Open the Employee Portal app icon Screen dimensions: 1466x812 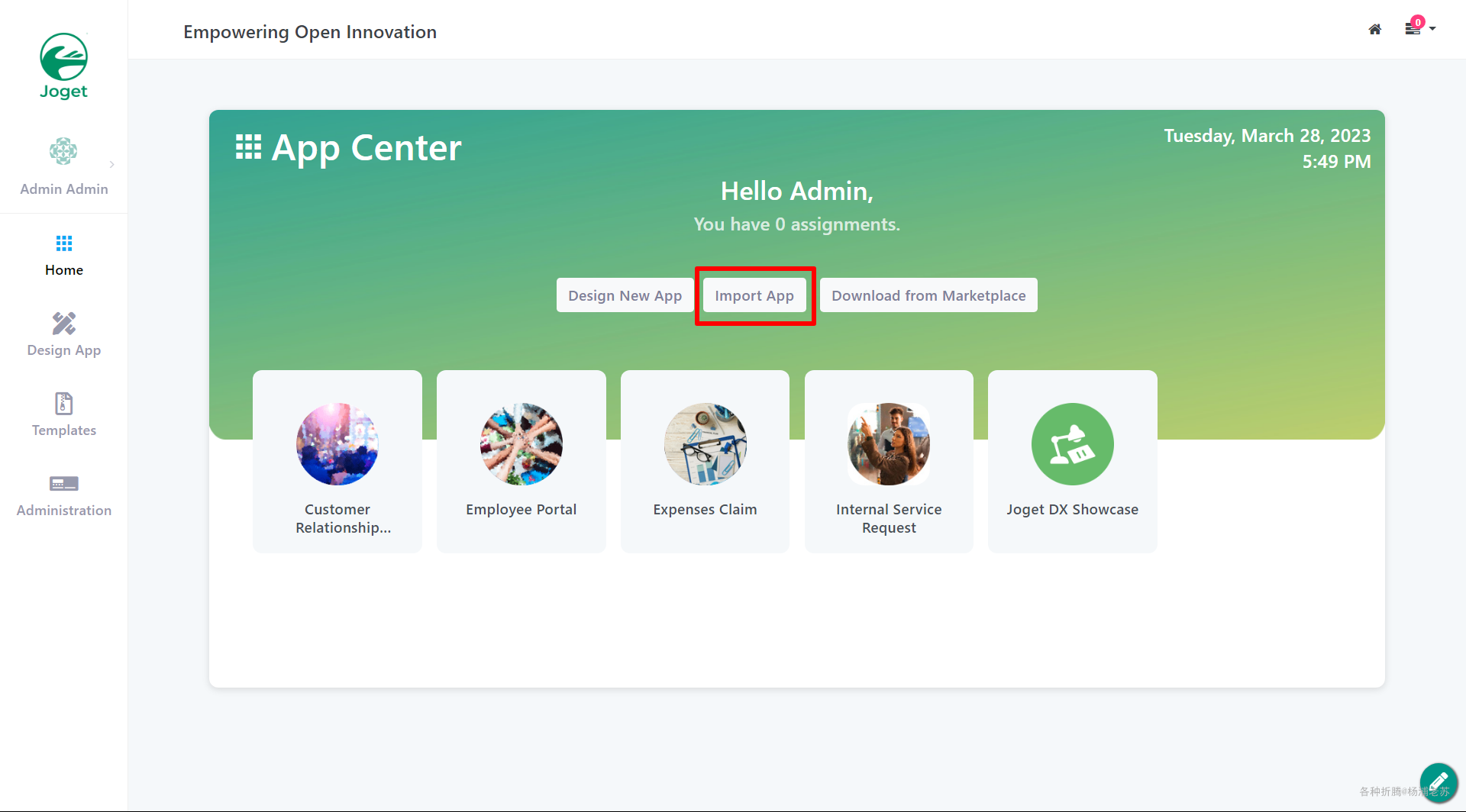coord(521,444)
